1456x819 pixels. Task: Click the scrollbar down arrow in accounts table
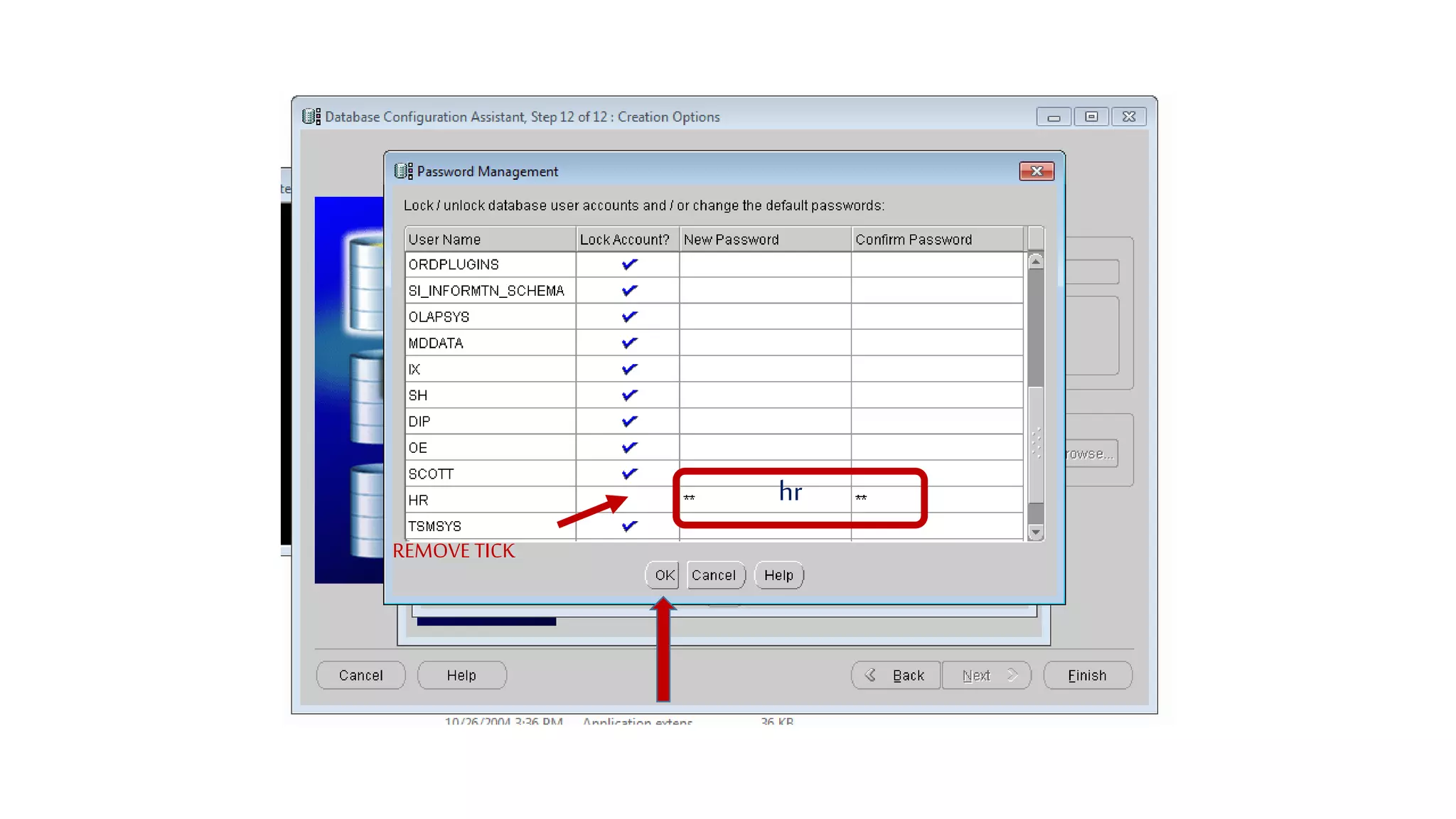coord(1036,532)
